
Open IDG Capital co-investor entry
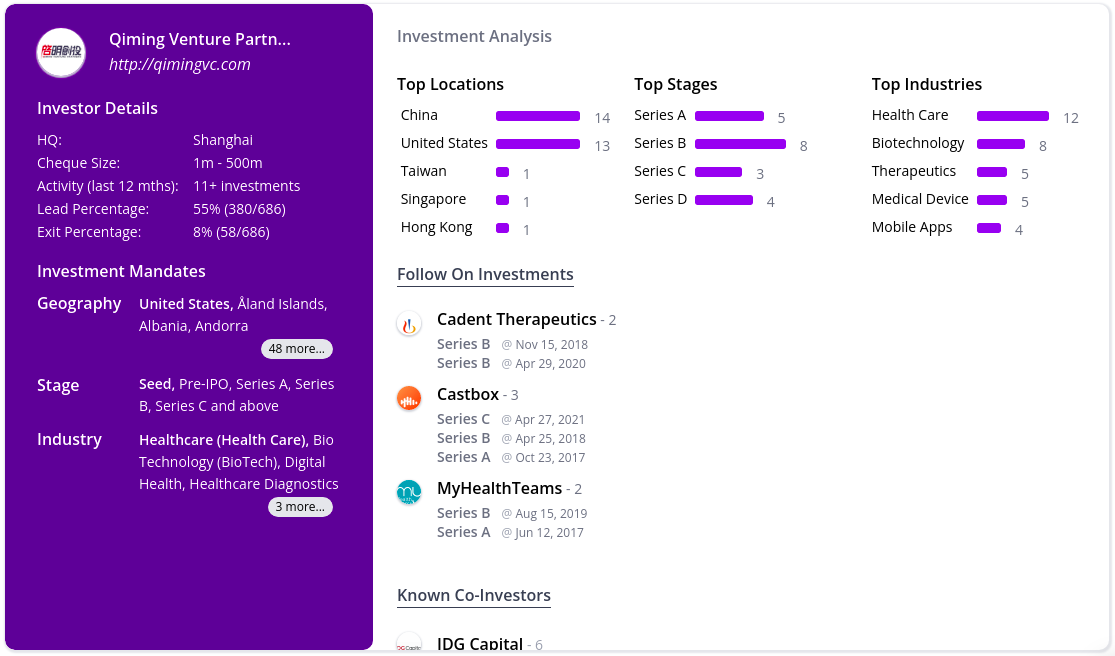coord(479,644)
